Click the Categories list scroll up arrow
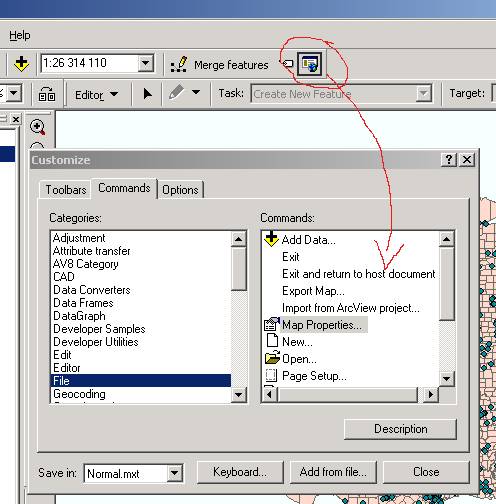This screenshot has height=504, width=496. pyautogui.click(x=239, y=239)
